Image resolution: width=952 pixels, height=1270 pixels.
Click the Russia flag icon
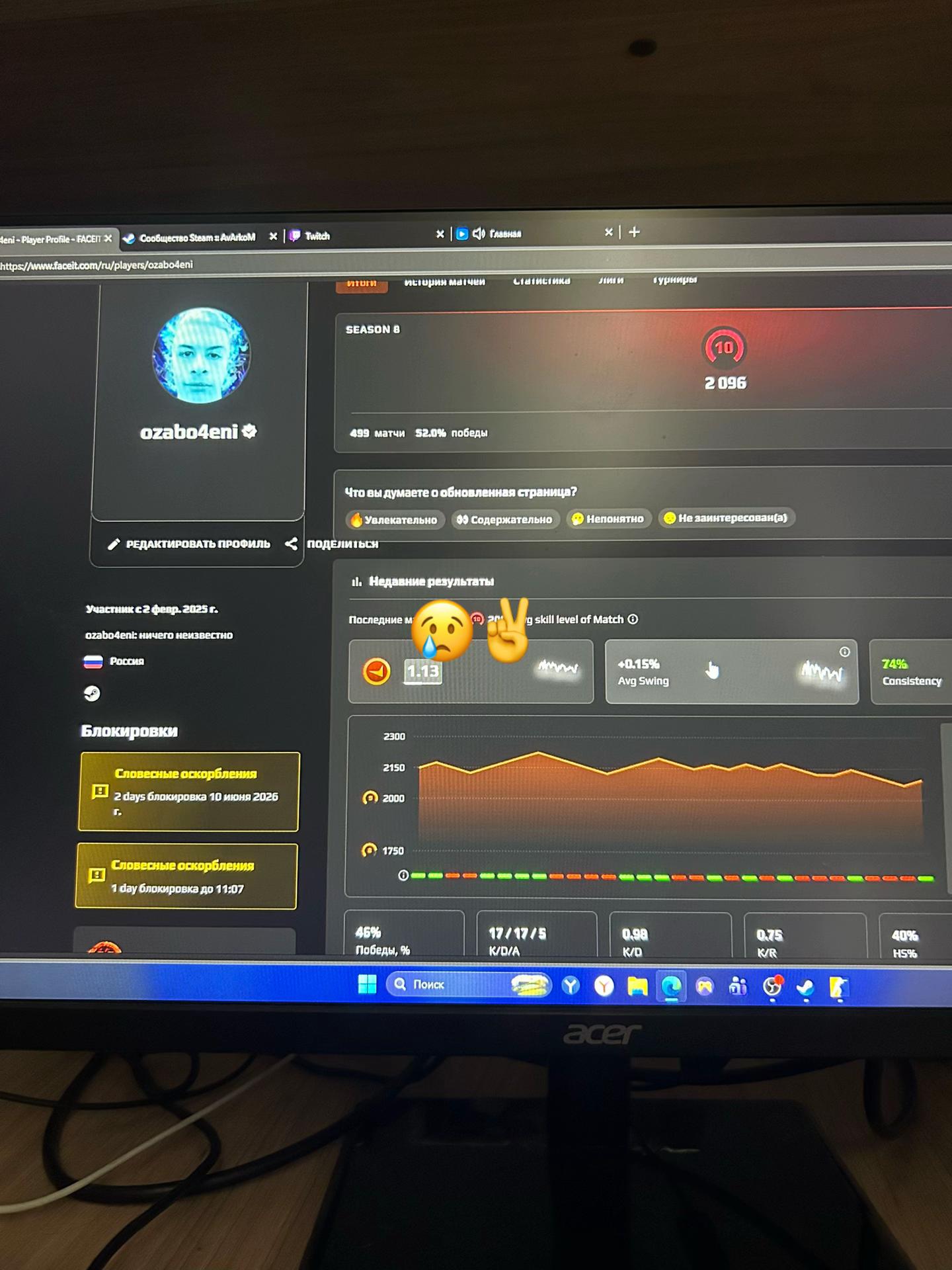tap(93, 661)
